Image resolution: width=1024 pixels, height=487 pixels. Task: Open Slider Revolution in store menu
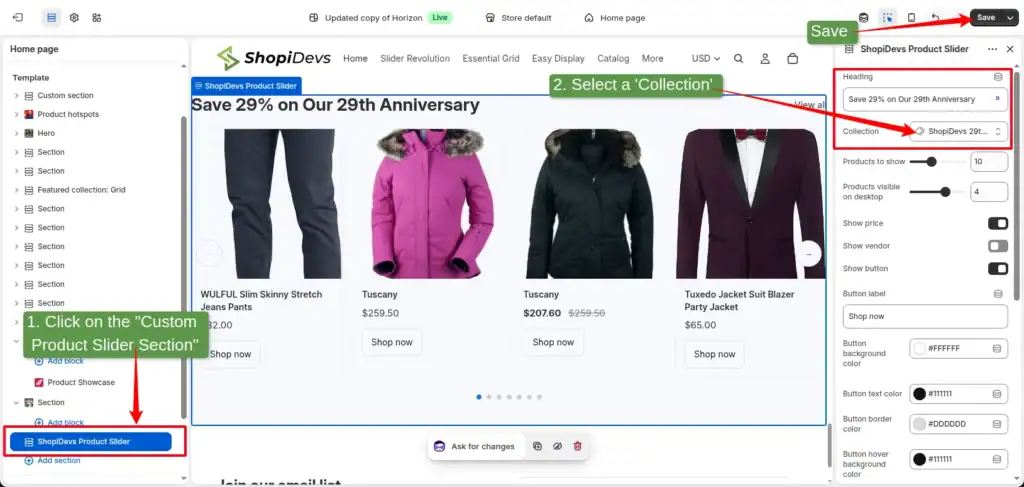[415, 59]
